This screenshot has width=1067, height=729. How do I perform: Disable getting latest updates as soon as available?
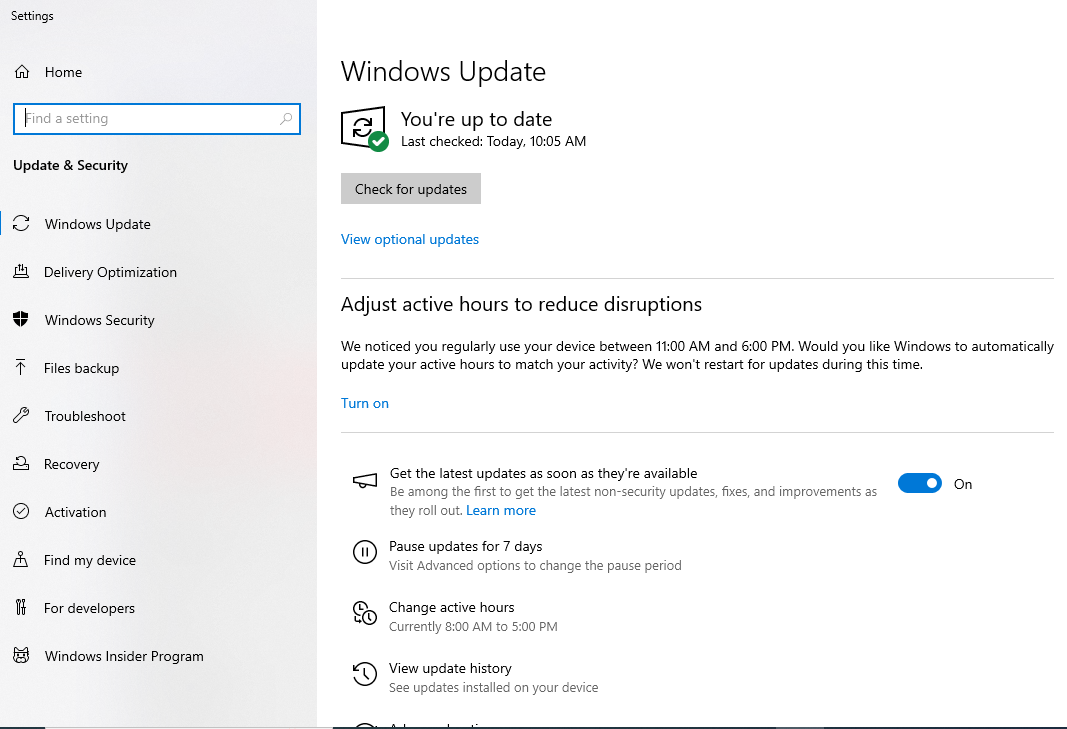click(x=919, y=483)
